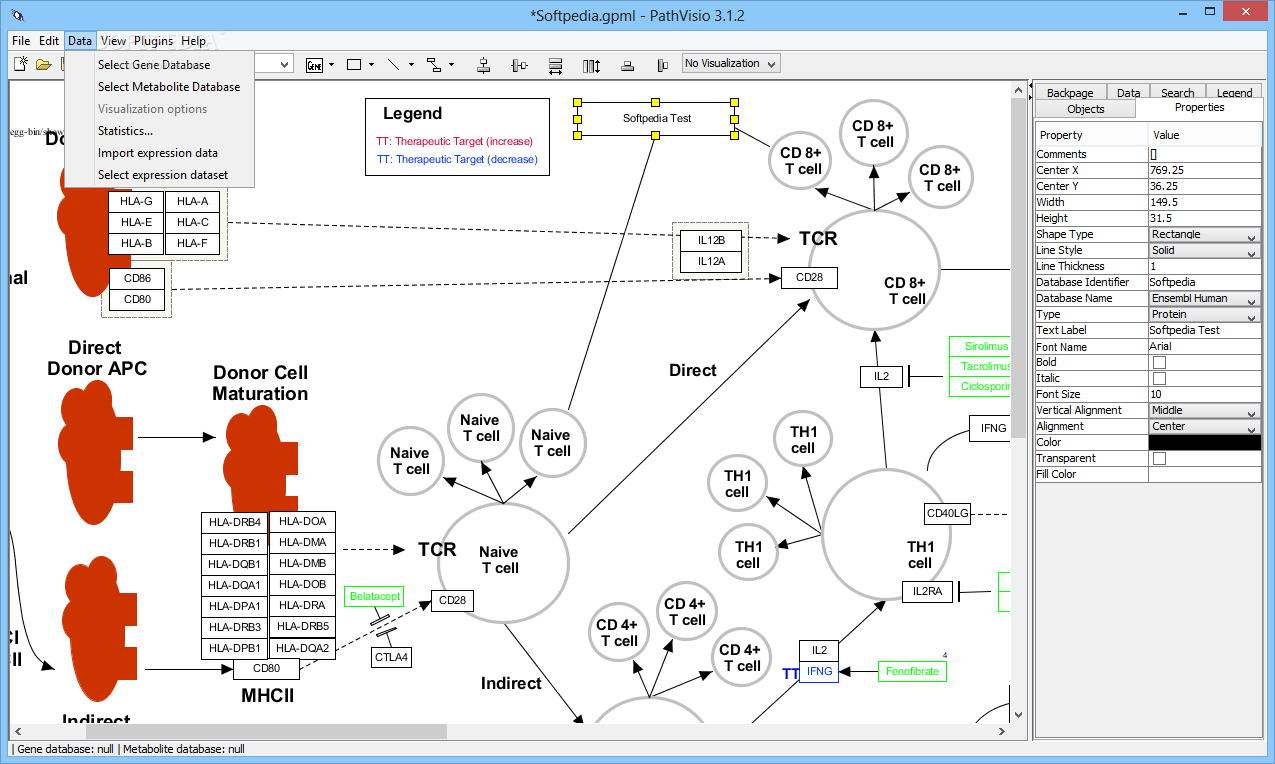This screenshot has height=764, width=1275.
Task: Switch to the Backpage tab
Action: tap(1070, 93)
